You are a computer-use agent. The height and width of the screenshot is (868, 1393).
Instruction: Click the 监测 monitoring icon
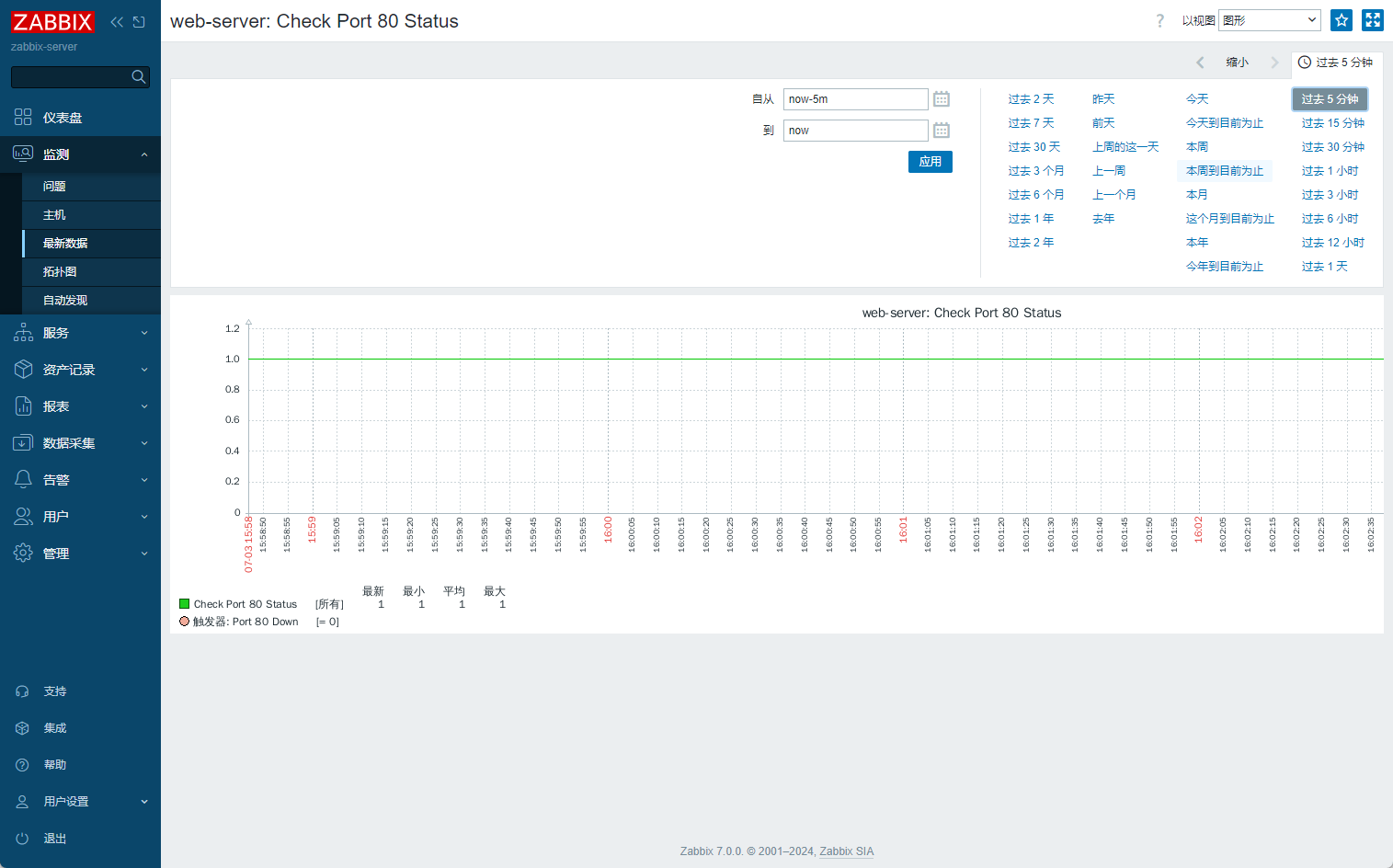(x=23, y=154)
